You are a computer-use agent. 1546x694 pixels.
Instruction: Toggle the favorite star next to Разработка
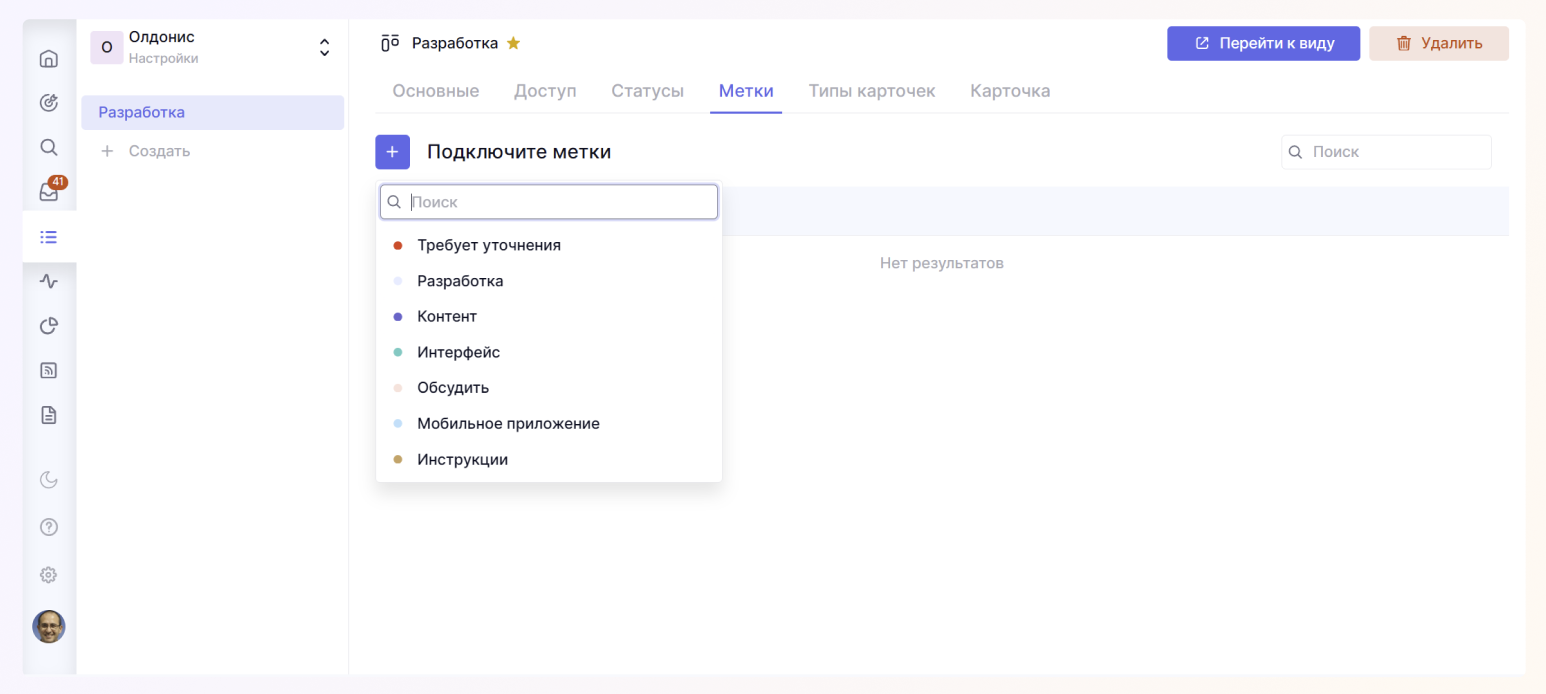tap(513, 43)
